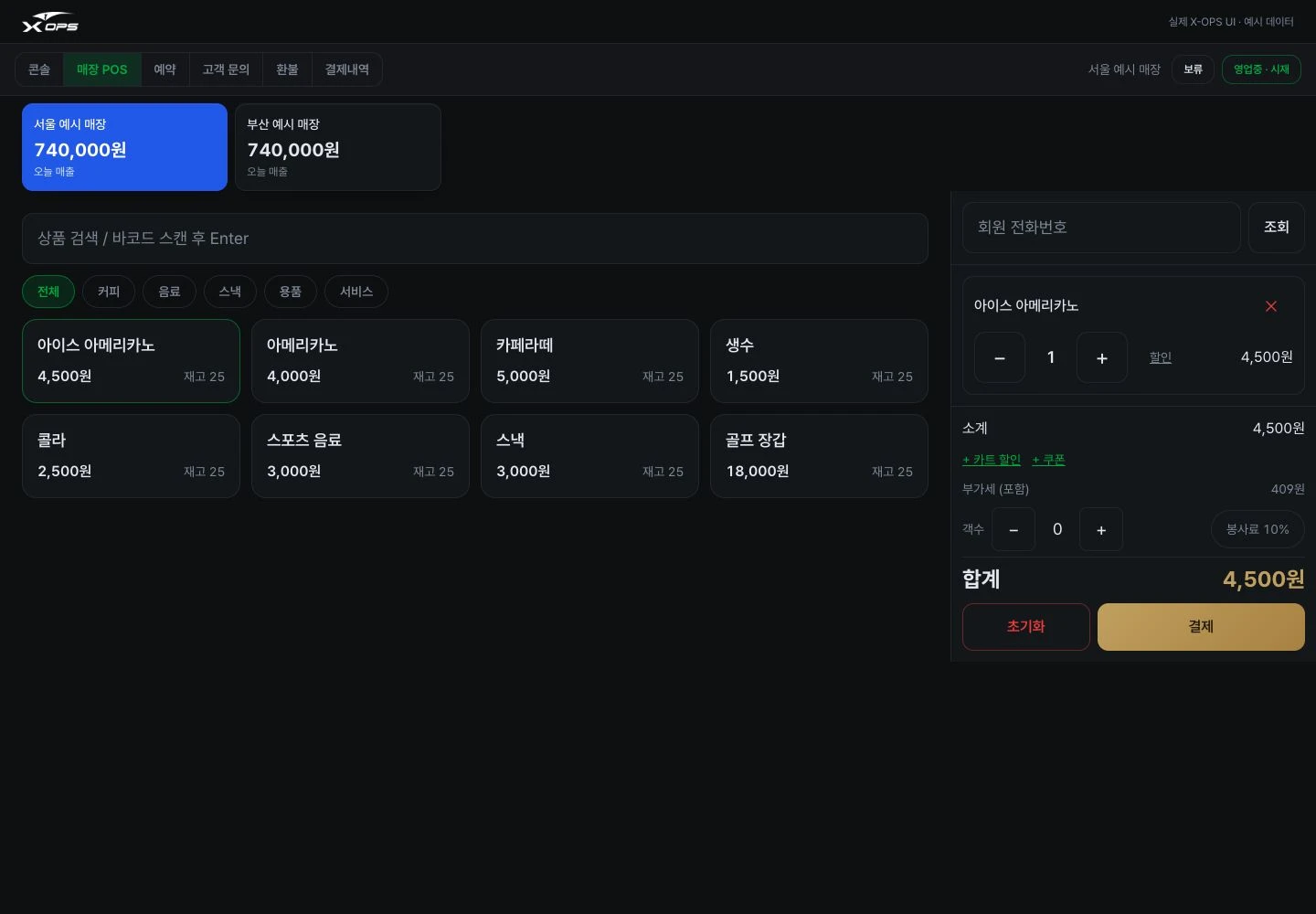1316x914 pixels.
Task: Click the product search / barcode field
Action: pos(475,239)
